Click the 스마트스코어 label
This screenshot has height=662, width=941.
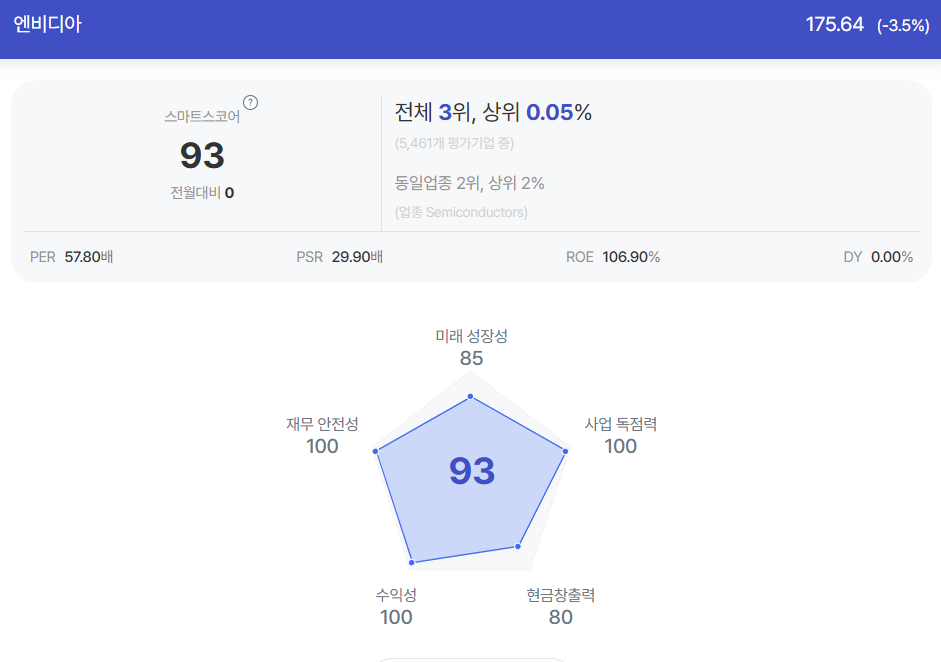pos(202,116)
